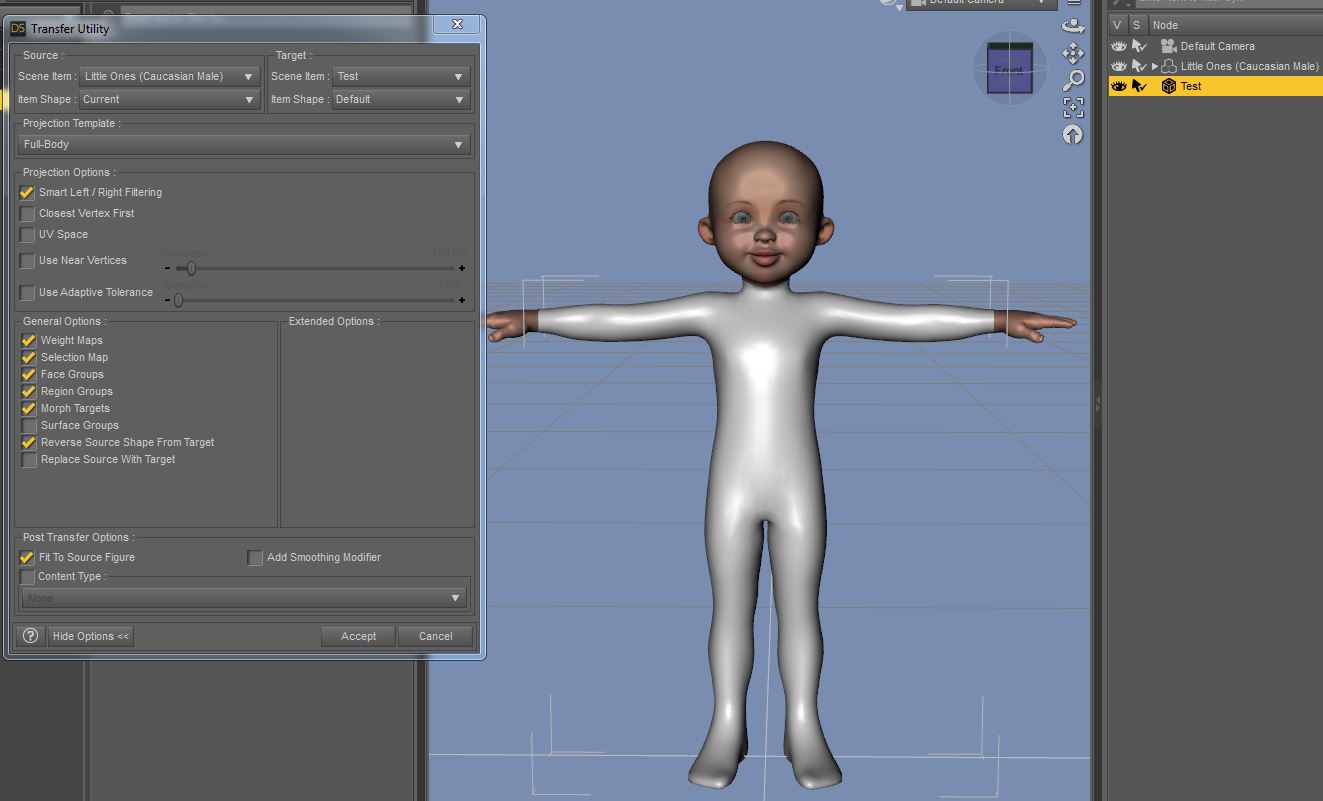Select the magnifier zoom view tool

click(x=1073, y=79)
